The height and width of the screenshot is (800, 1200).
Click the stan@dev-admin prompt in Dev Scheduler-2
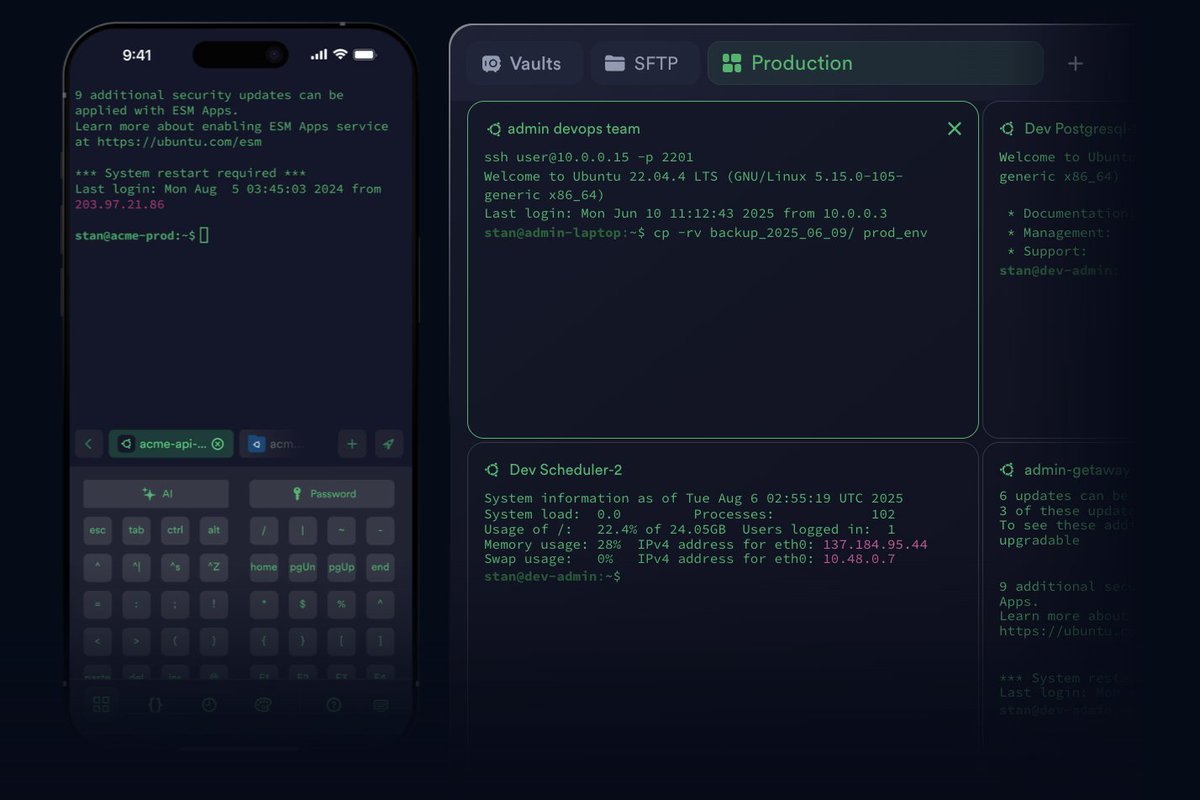point(552,577)
